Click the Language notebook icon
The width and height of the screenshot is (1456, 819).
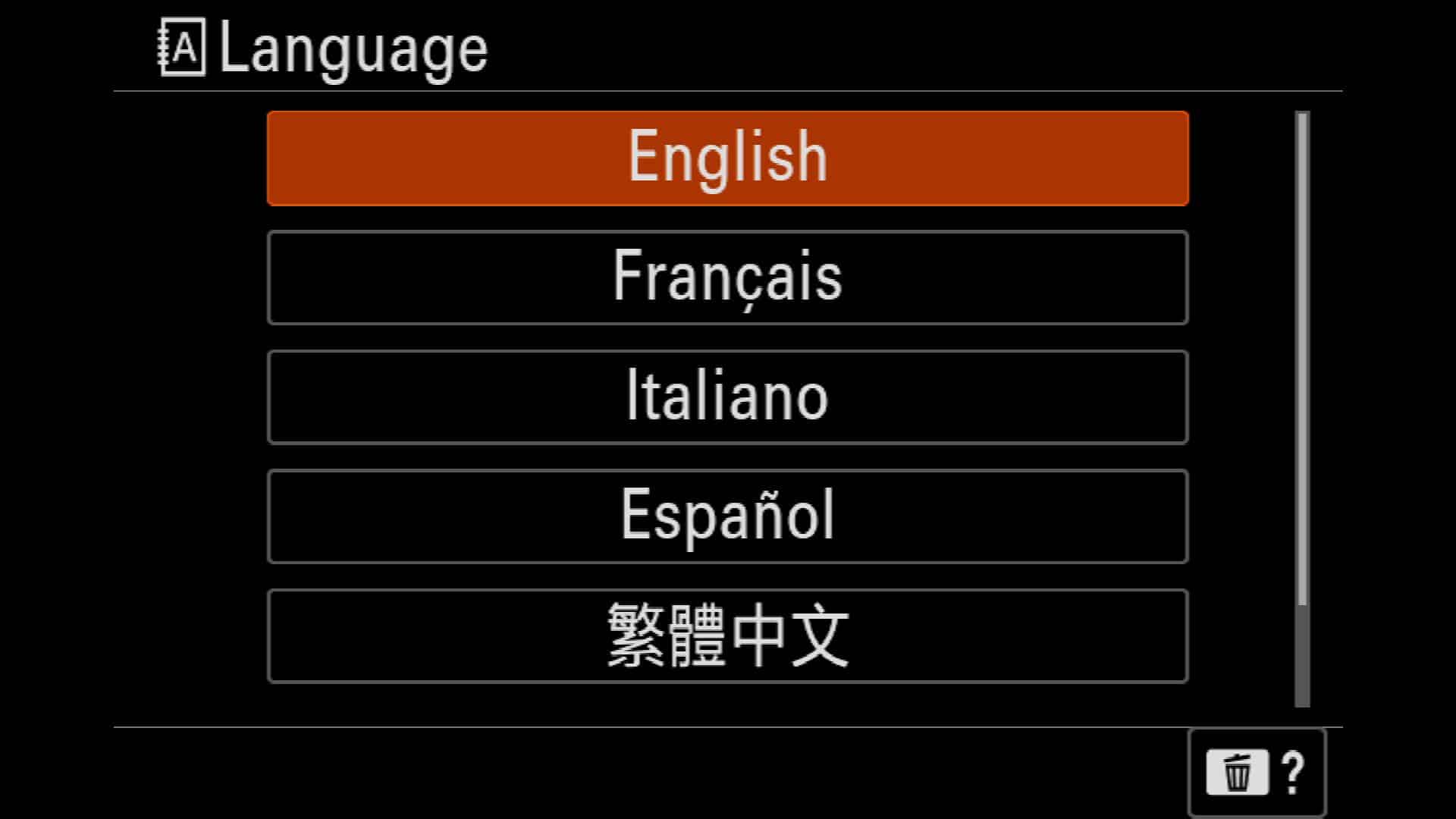[x=181, y=48]
